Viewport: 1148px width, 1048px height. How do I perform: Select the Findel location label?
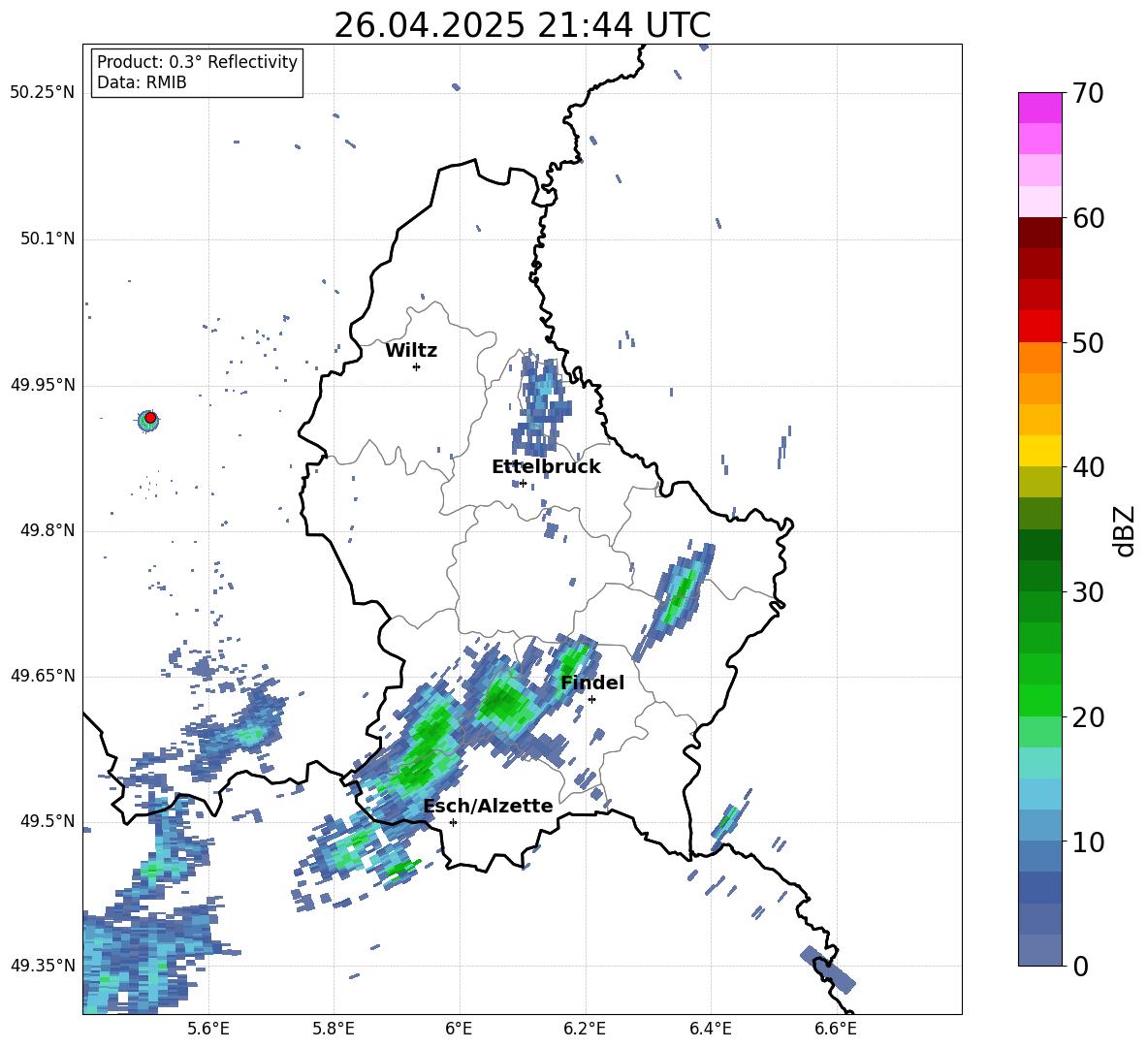pos(591,683)
